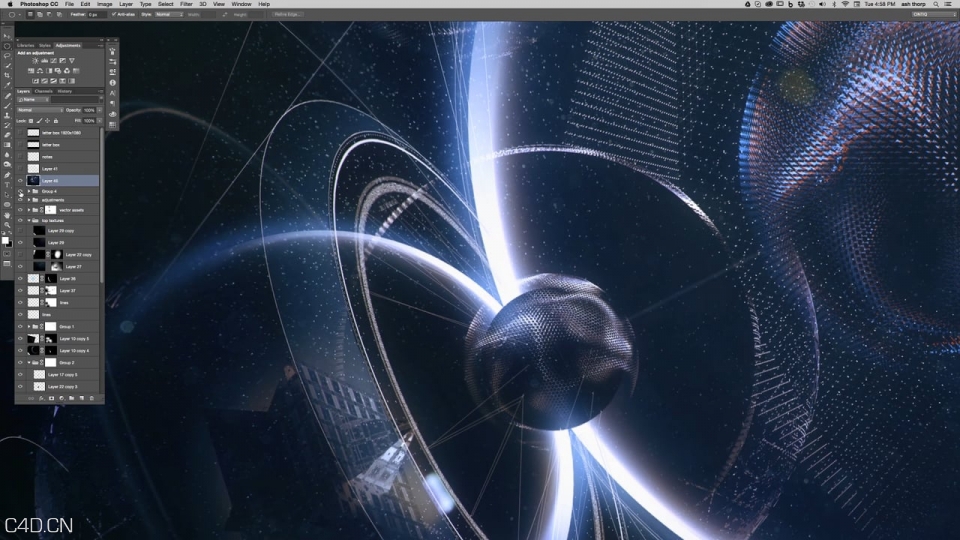Click the delete layer trash icon

[x=91, y=398]
